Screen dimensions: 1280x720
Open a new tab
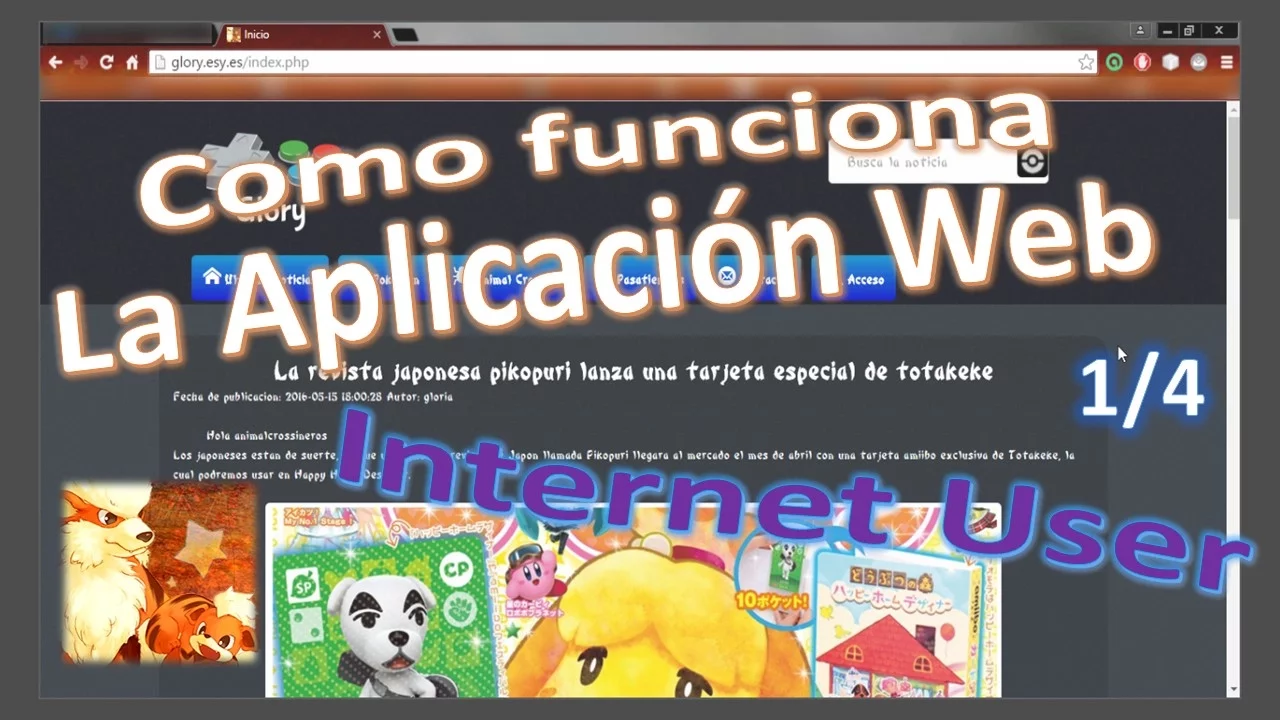pos(405,35)
